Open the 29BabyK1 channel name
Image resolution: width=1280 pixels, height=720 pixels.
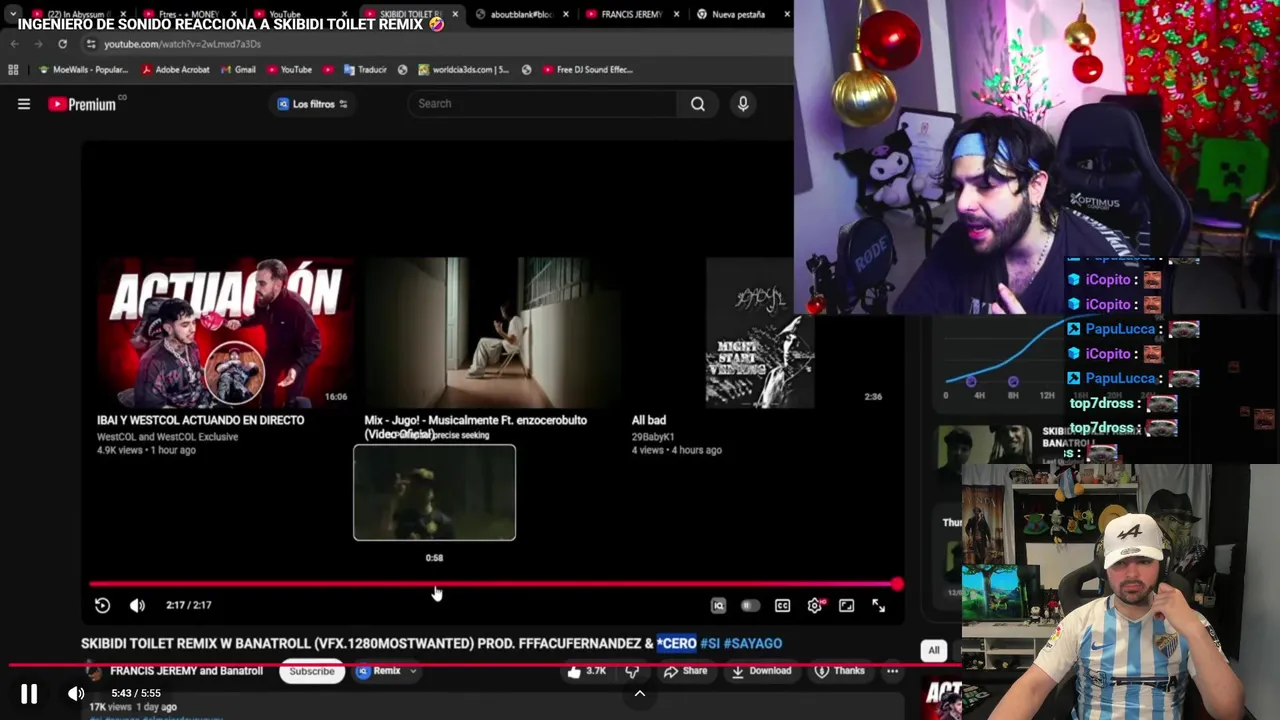[653, 437]
